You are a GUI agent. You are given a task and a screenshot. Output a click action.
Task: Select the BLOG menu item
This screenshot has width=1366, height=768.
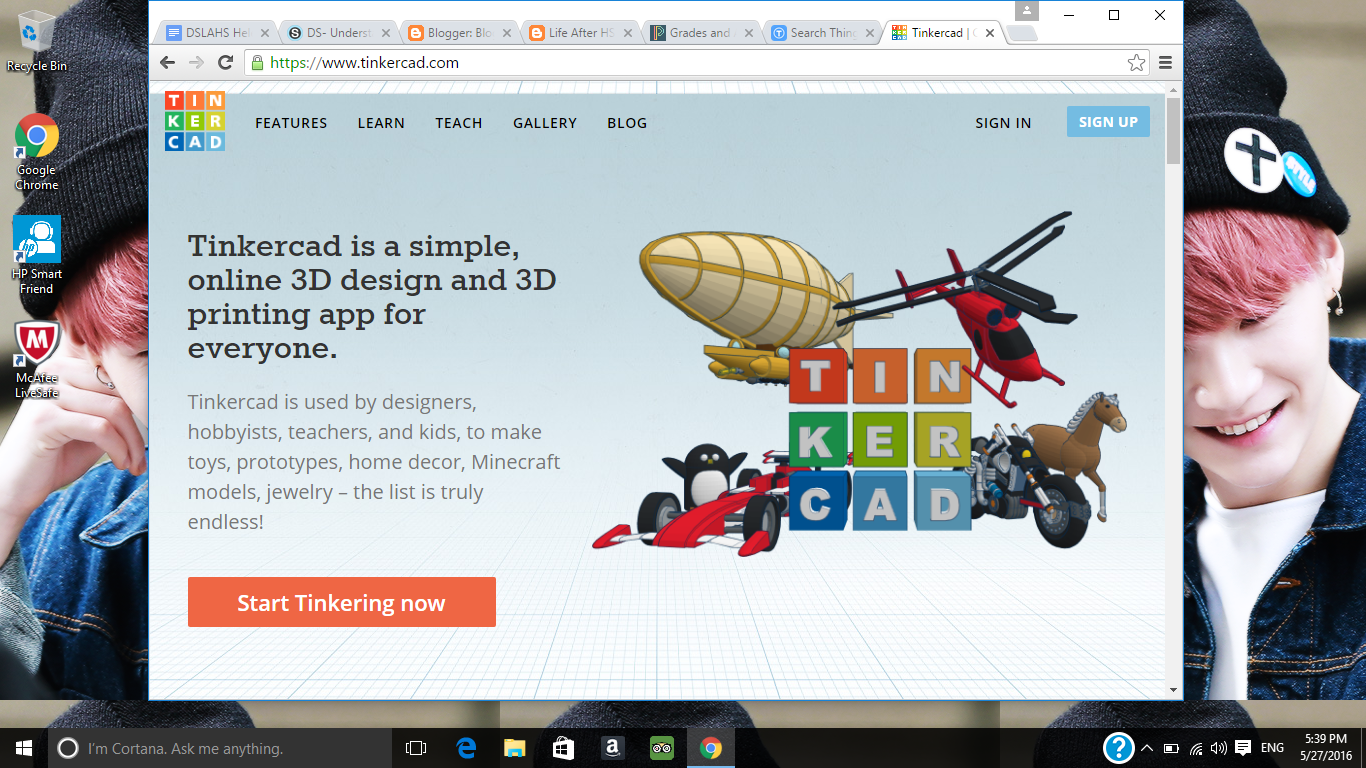pos(626,123)
